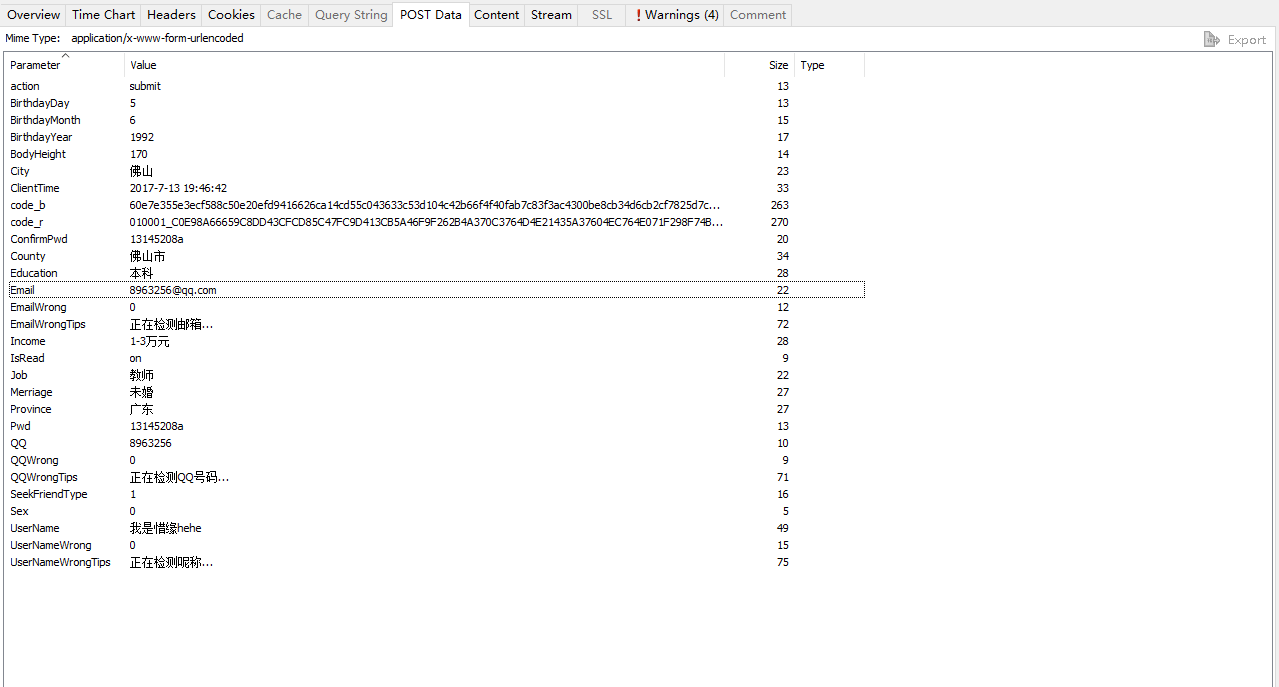Select the Email parameter row
The height and width of the screenshot is (687, 1279).
[x=22, y=290]
